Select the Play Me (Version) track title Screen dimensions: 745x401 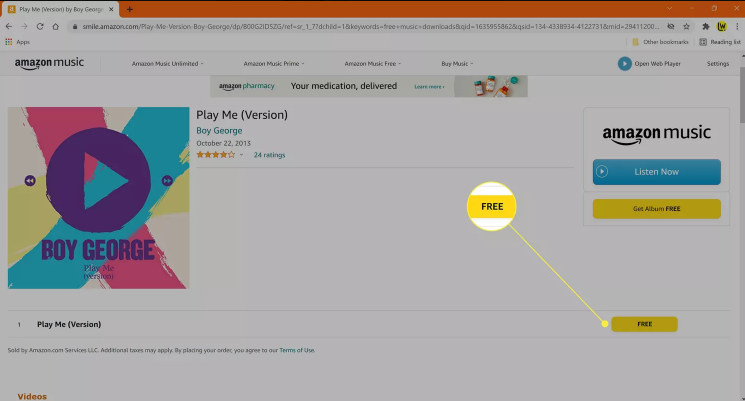click(69, 324)
